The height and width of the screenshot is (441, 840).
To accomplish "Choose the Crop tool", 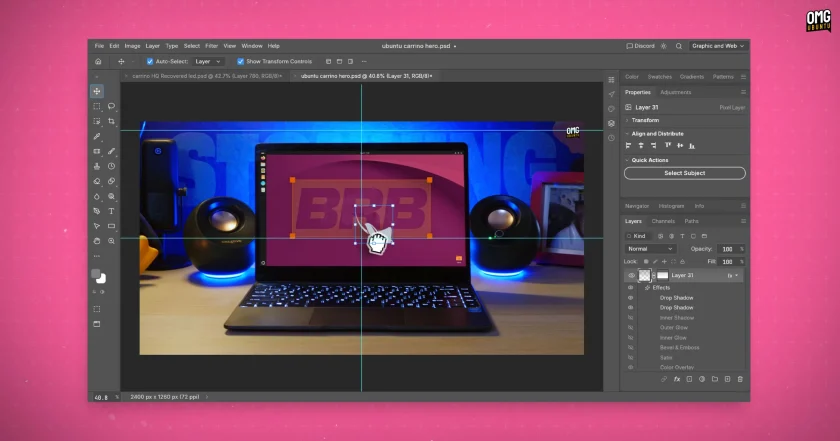I will click(x=111, y=121).
